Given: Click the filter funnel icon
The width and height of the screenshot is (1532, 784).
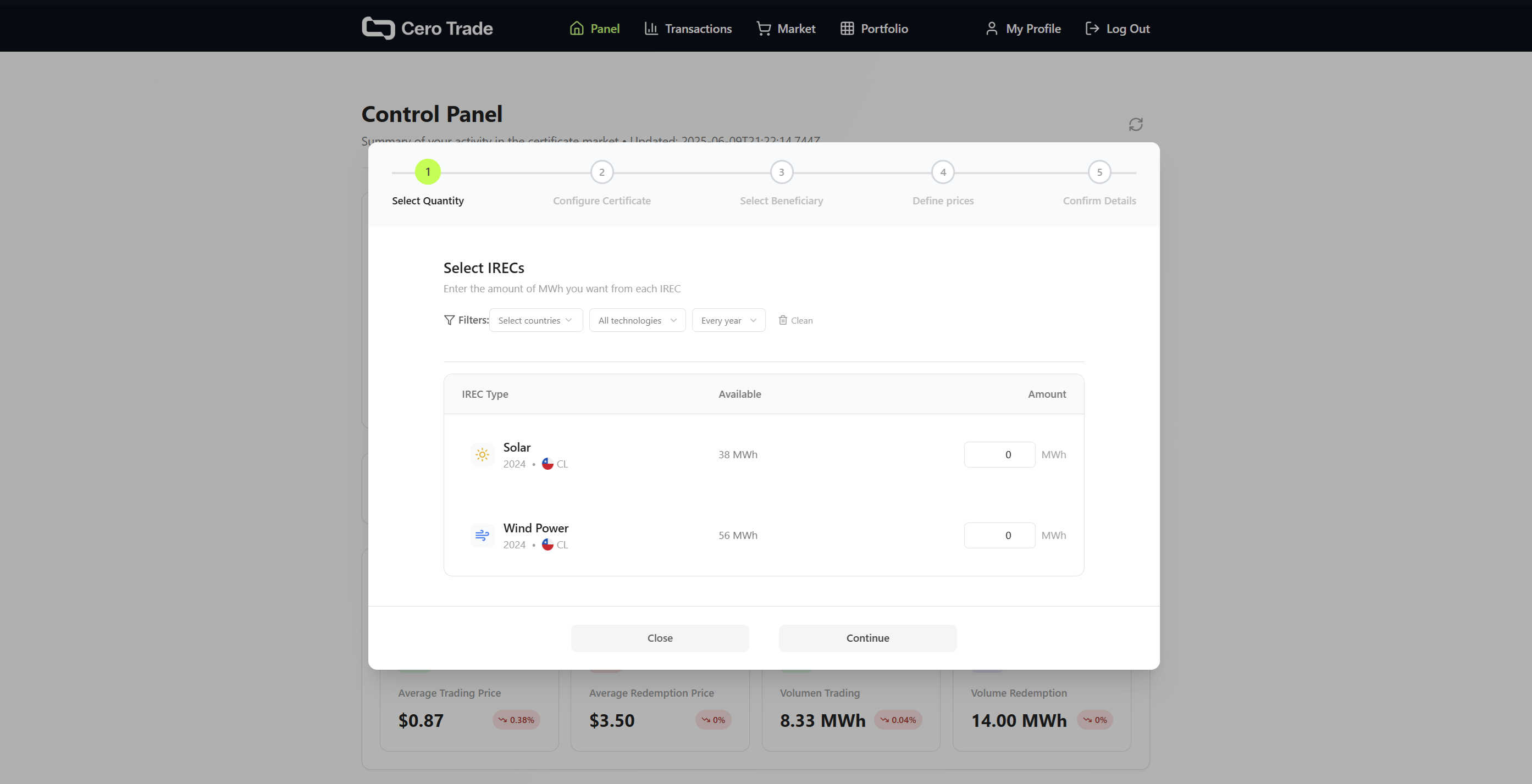Looking at the screenshot, I should 449,320.
